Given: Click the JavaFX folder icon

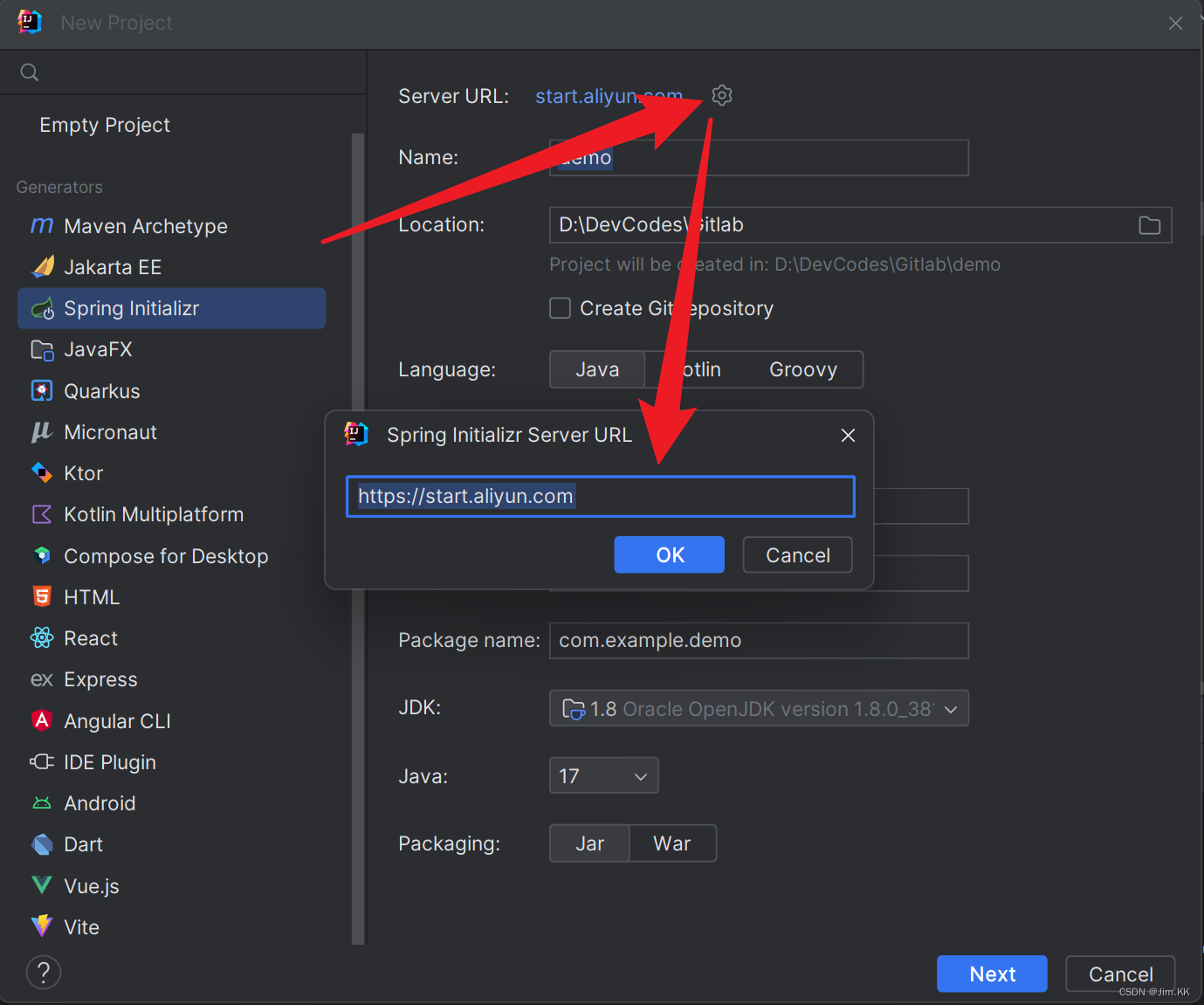Looking at the screenshot, I should tap(42, 349).
